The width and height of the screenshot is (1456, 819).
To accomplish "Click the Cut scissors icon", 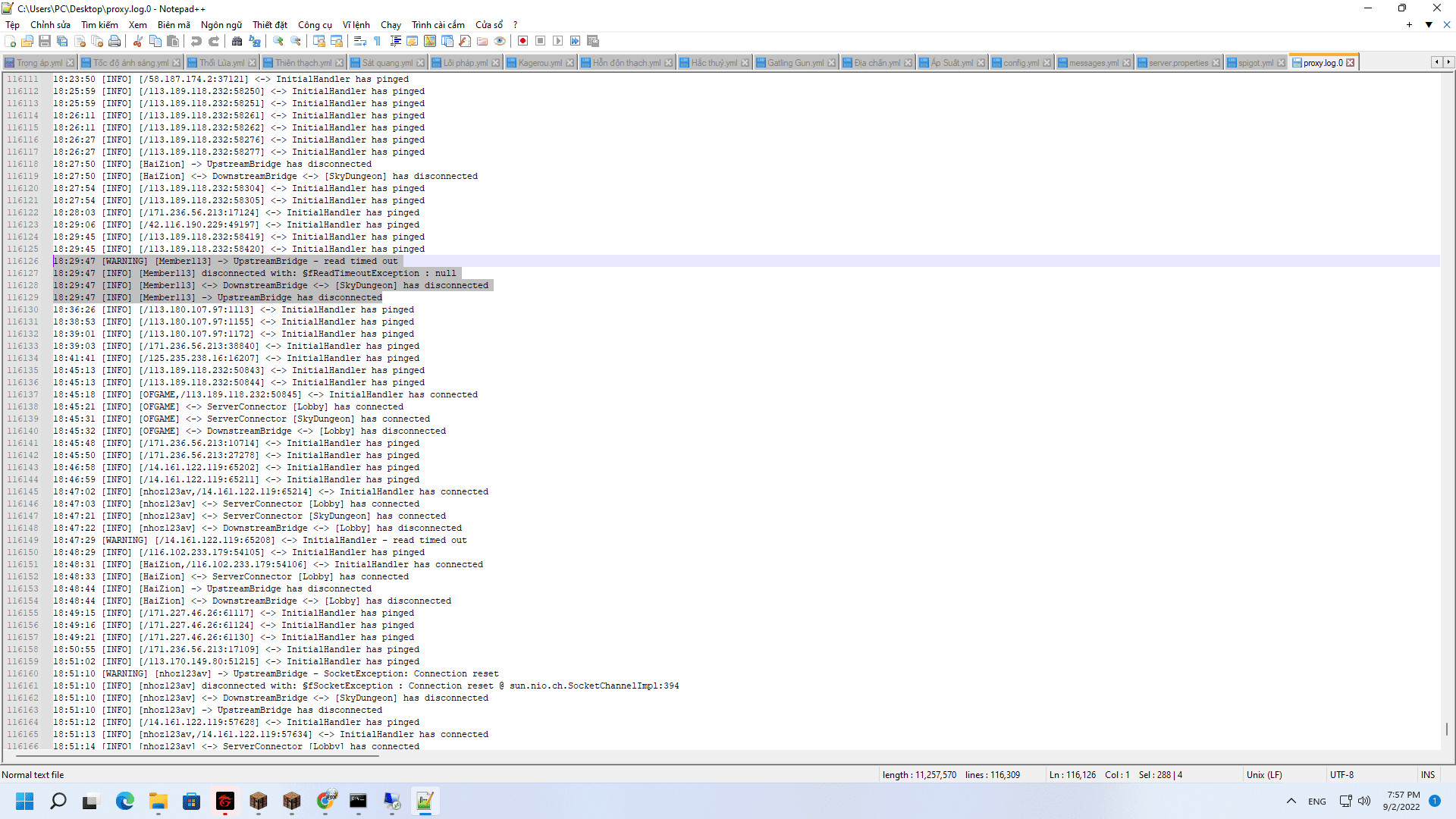I will pos(138,41).
